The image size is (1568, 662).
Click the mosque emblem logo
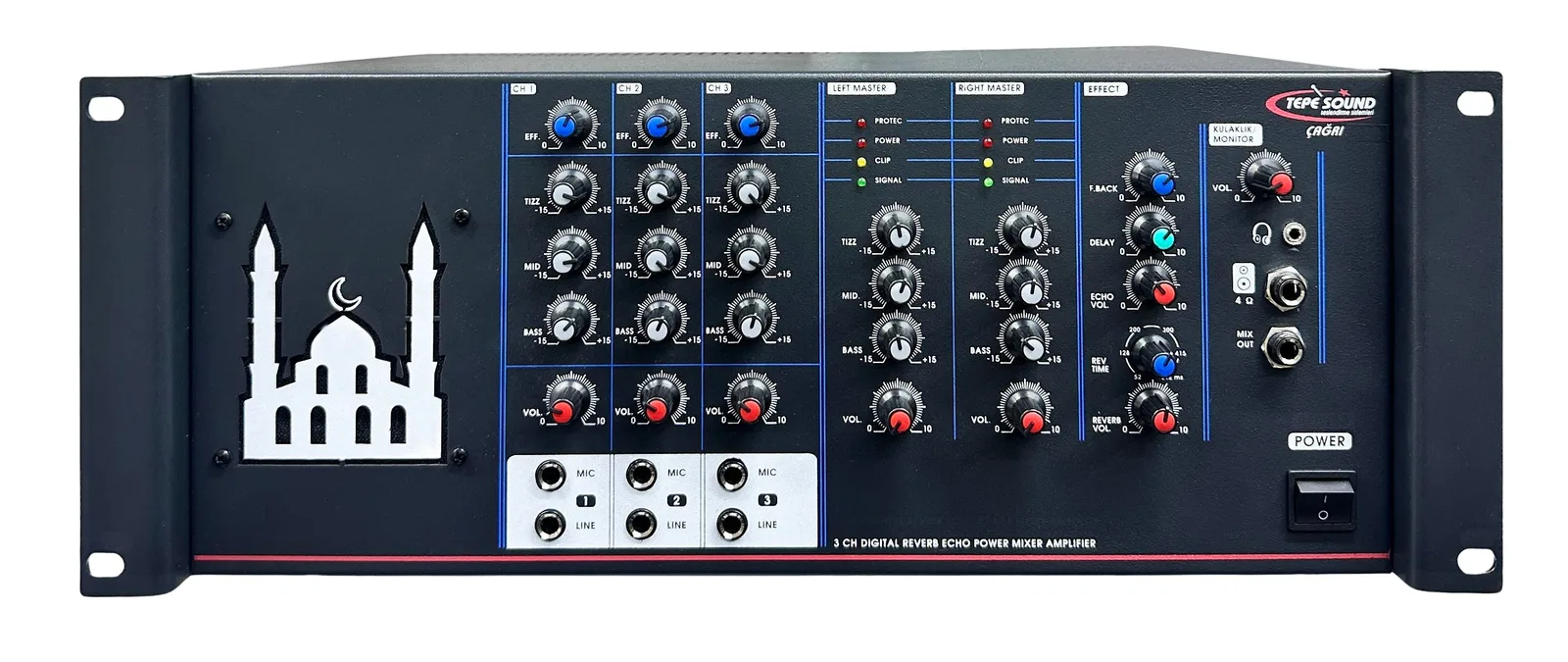pos(343,331)
